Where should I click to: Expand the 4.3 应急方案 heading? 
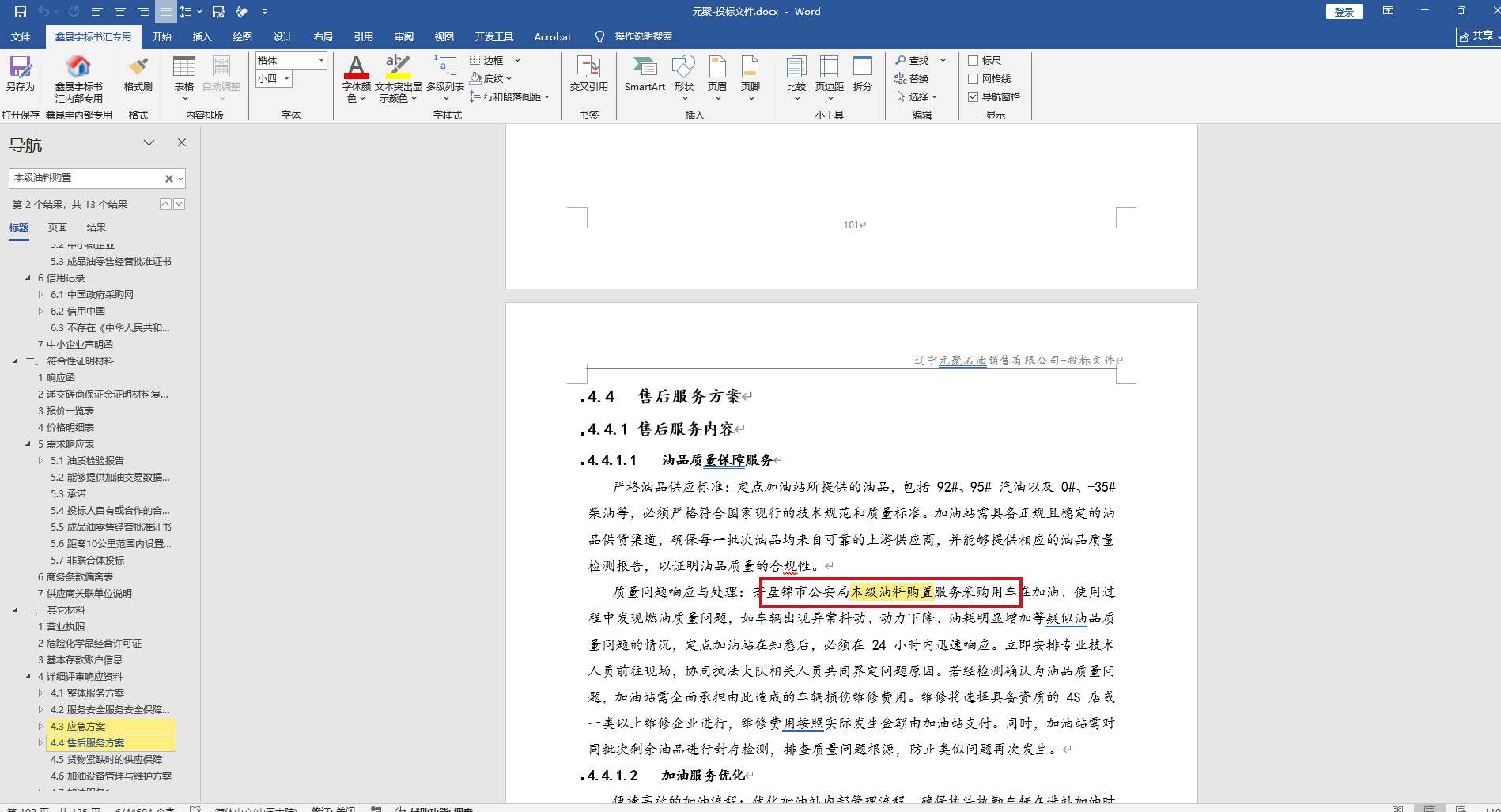click(41, 726)
